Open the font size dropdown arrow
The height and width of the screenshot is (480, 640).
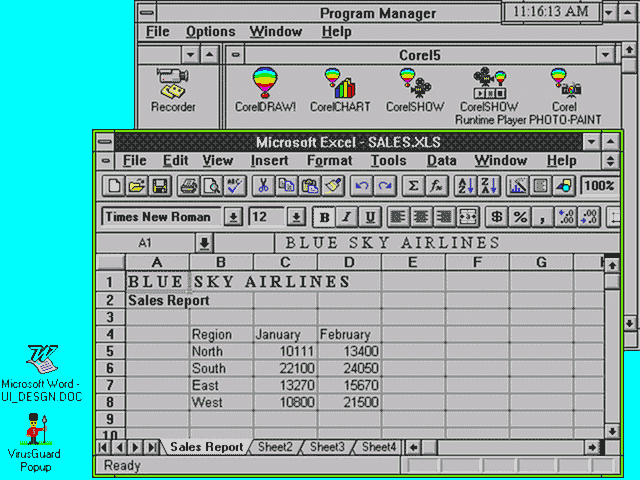tap(296, 217)
